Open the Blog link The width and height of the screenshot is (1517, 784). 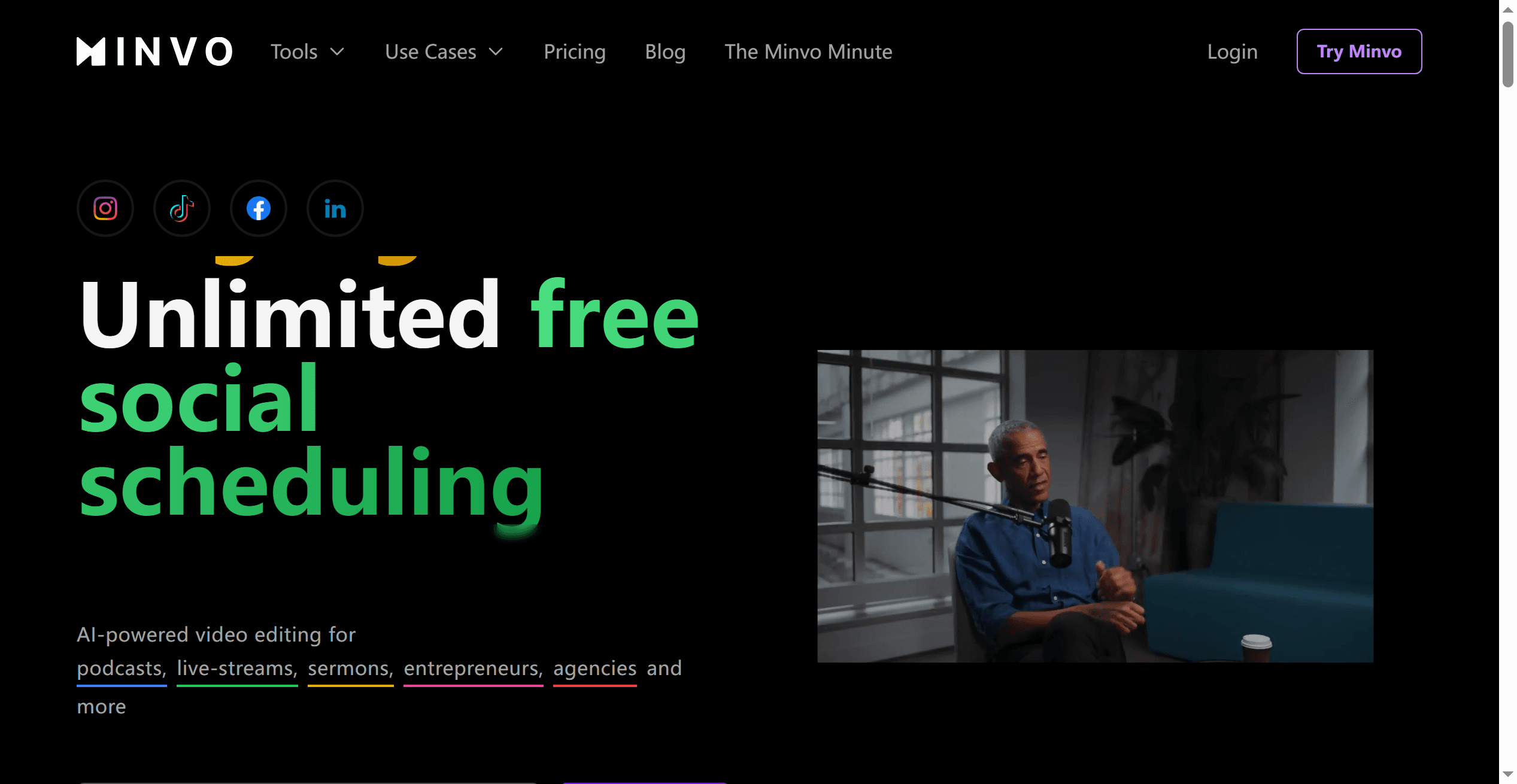(665, 52)
